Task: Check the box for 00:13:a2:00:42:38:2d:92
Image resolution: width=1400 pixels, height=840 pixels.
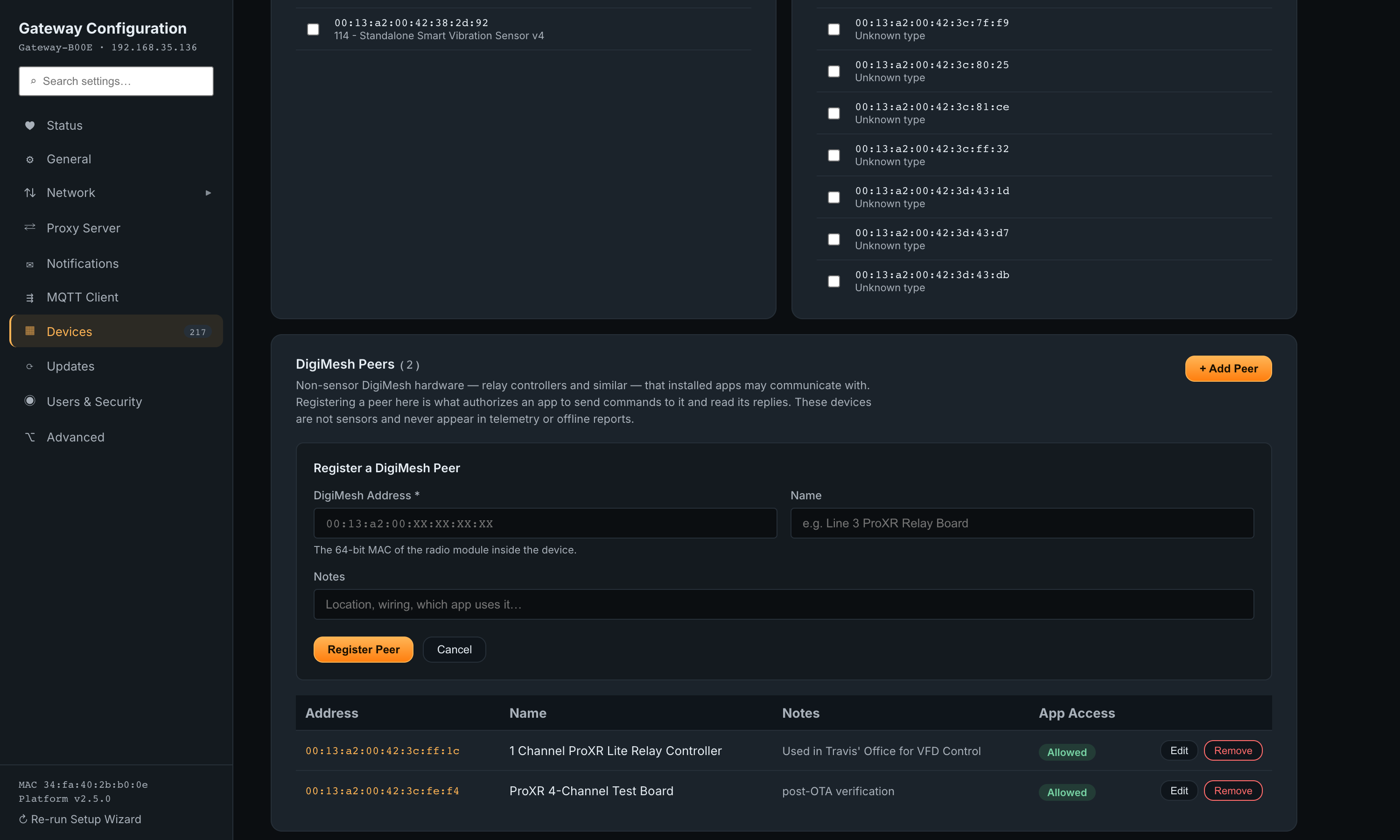Action: point(313,29)
